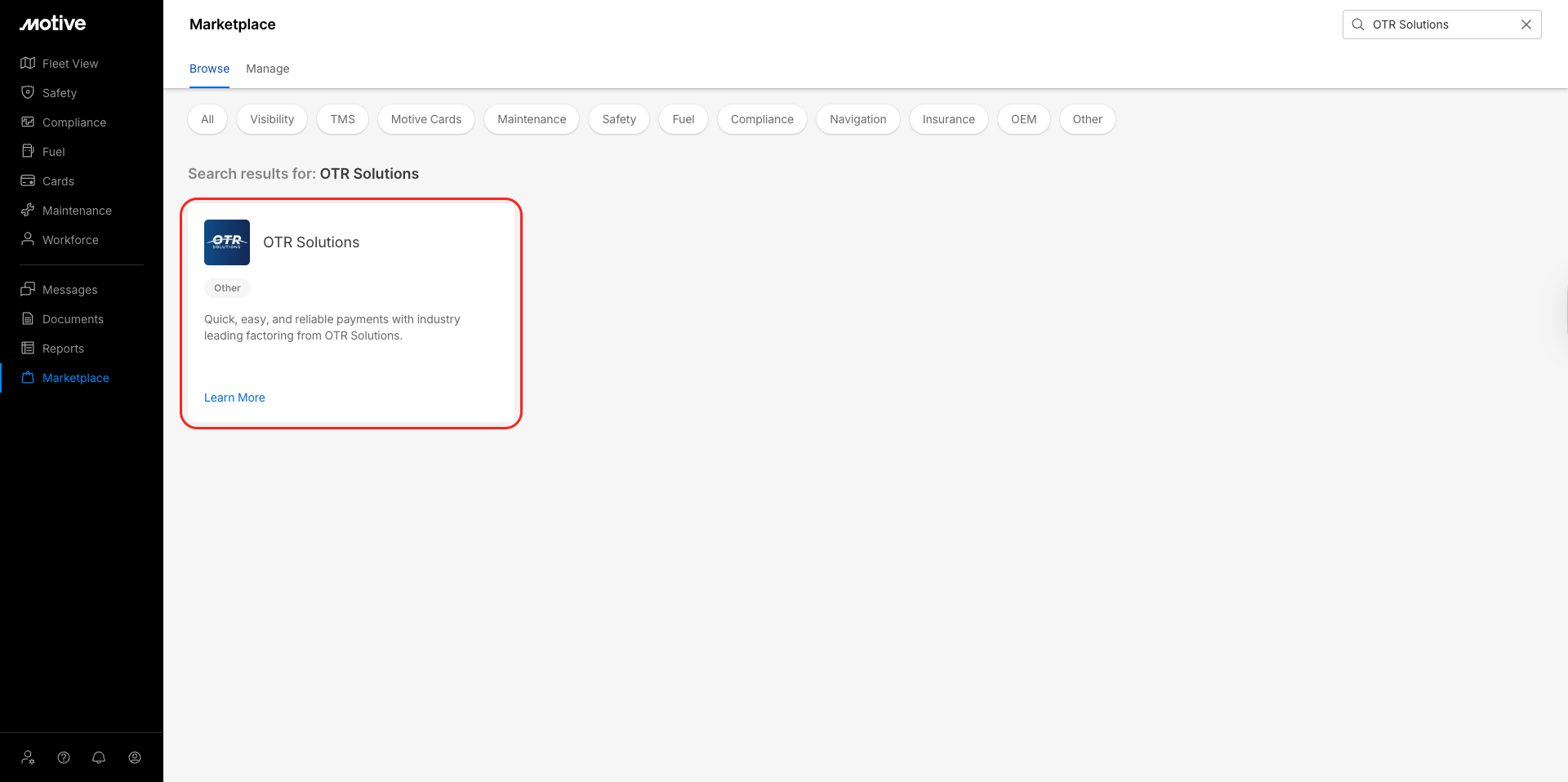Filter by Visibility category

click(x=272, y=119)
